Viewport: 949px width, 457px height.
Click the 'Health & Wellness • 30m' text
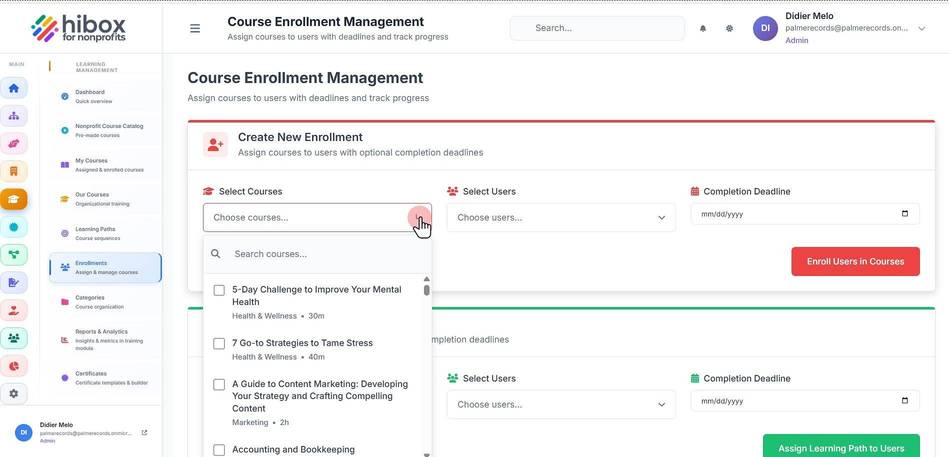pyautogui.click(x=278, y=316)
